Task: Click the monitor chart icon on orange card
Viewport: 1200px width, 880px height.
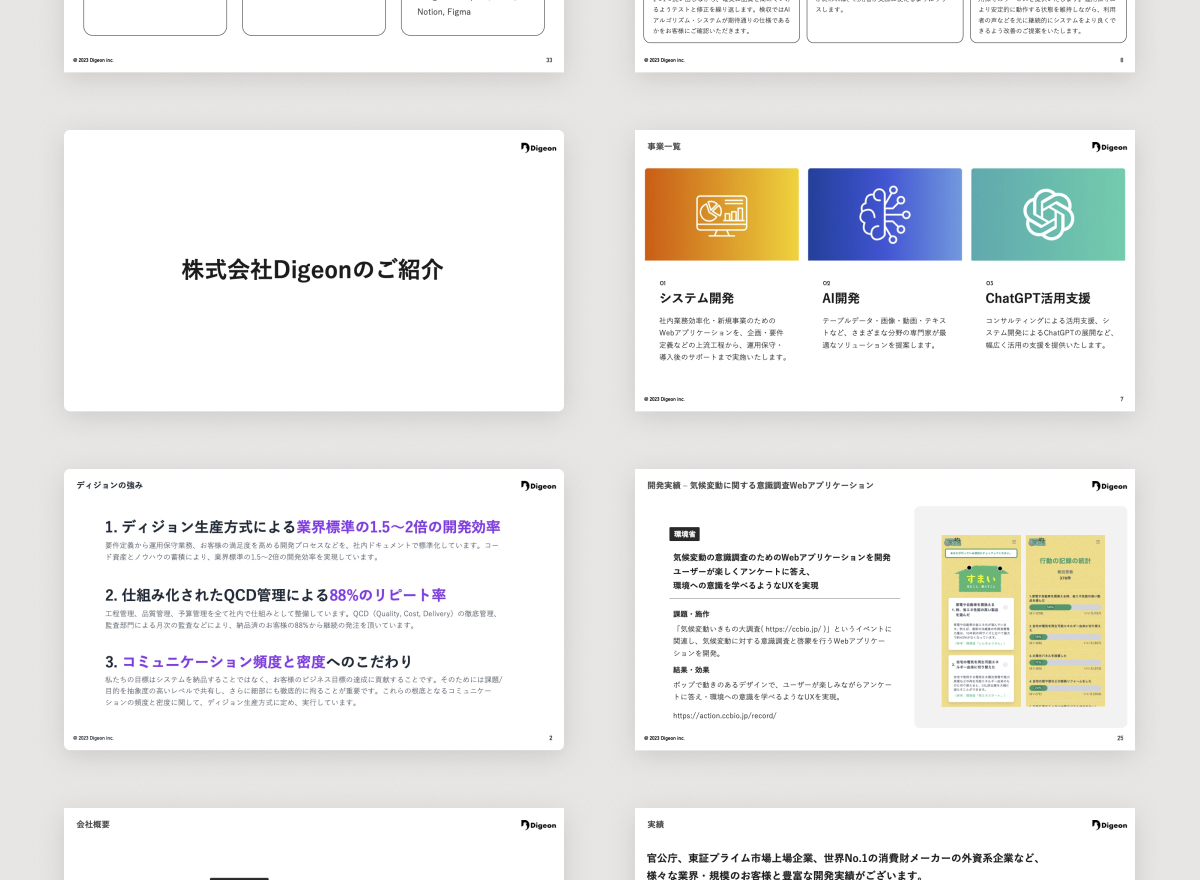Action: (721, 214)
